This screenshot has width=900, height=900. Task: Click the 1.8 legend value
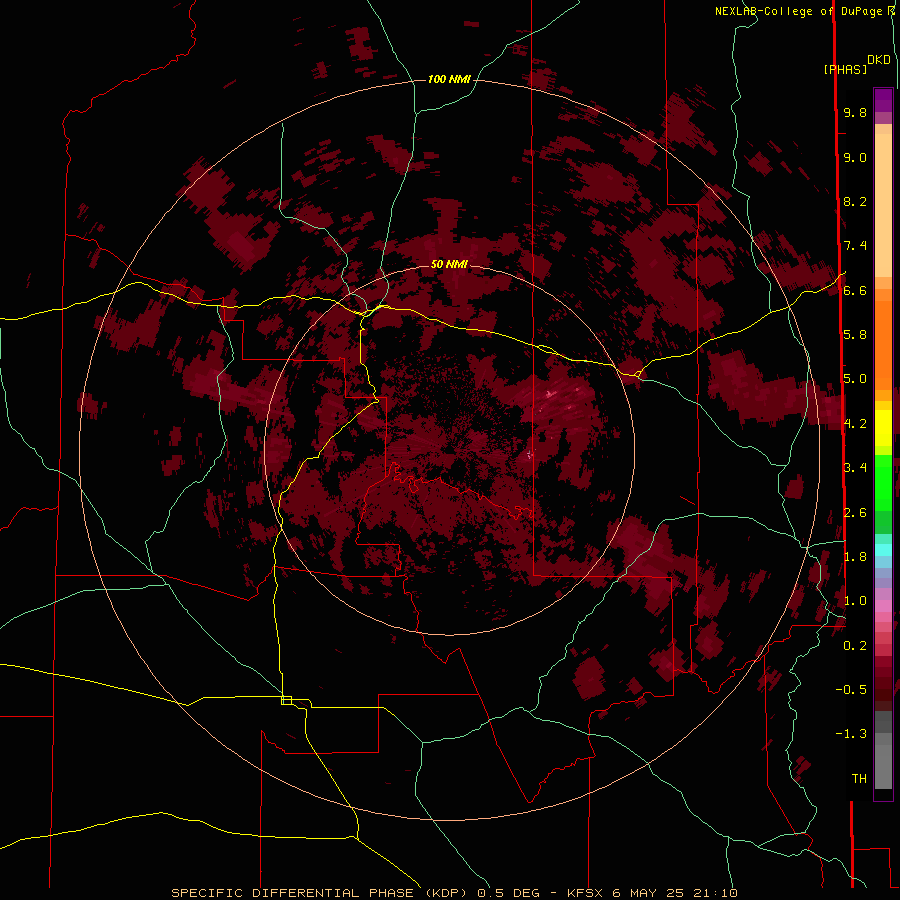click(x=855, y=556)
